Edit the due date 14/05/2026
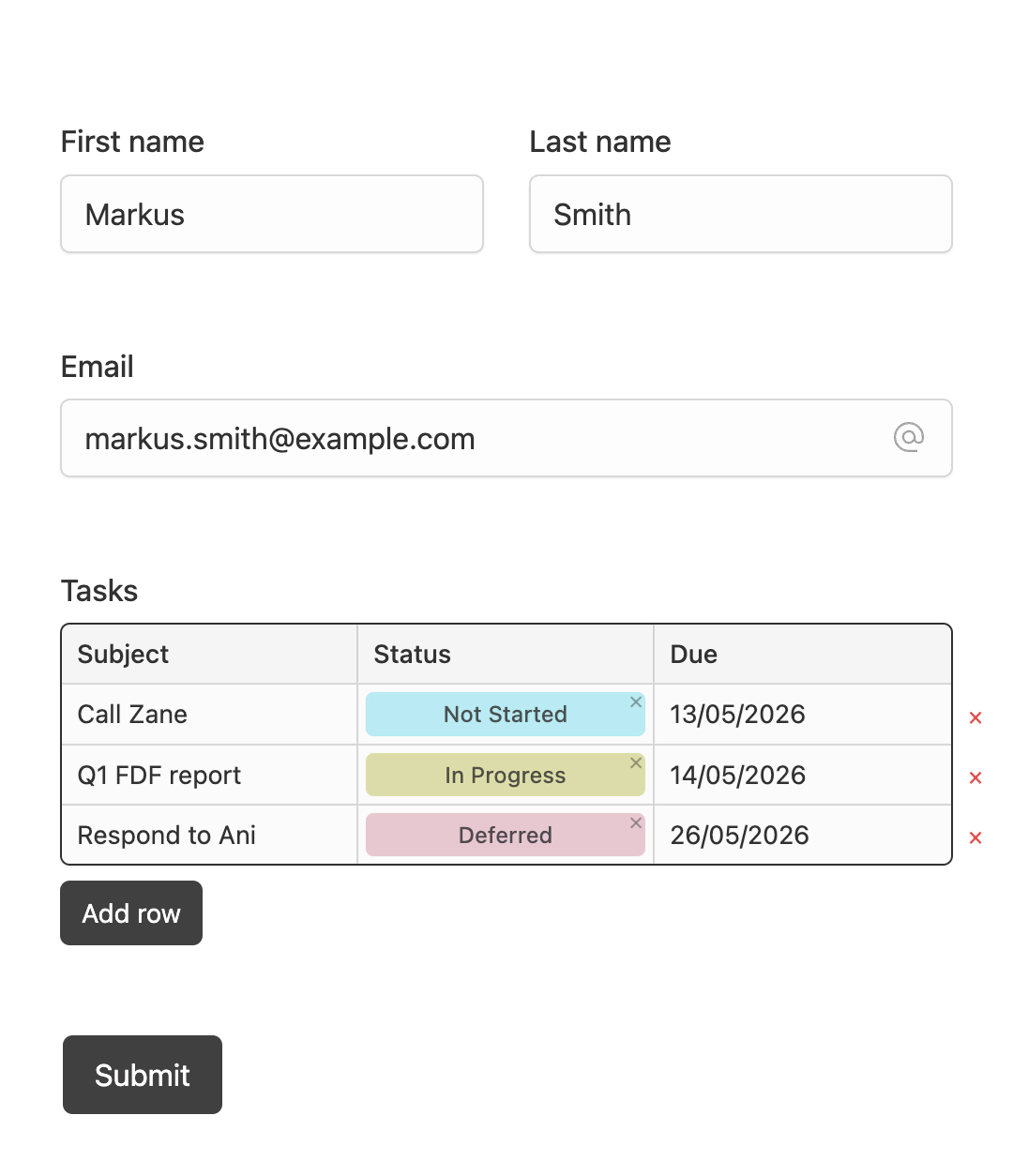1013x1176 pixels. (x=803, y=775)
